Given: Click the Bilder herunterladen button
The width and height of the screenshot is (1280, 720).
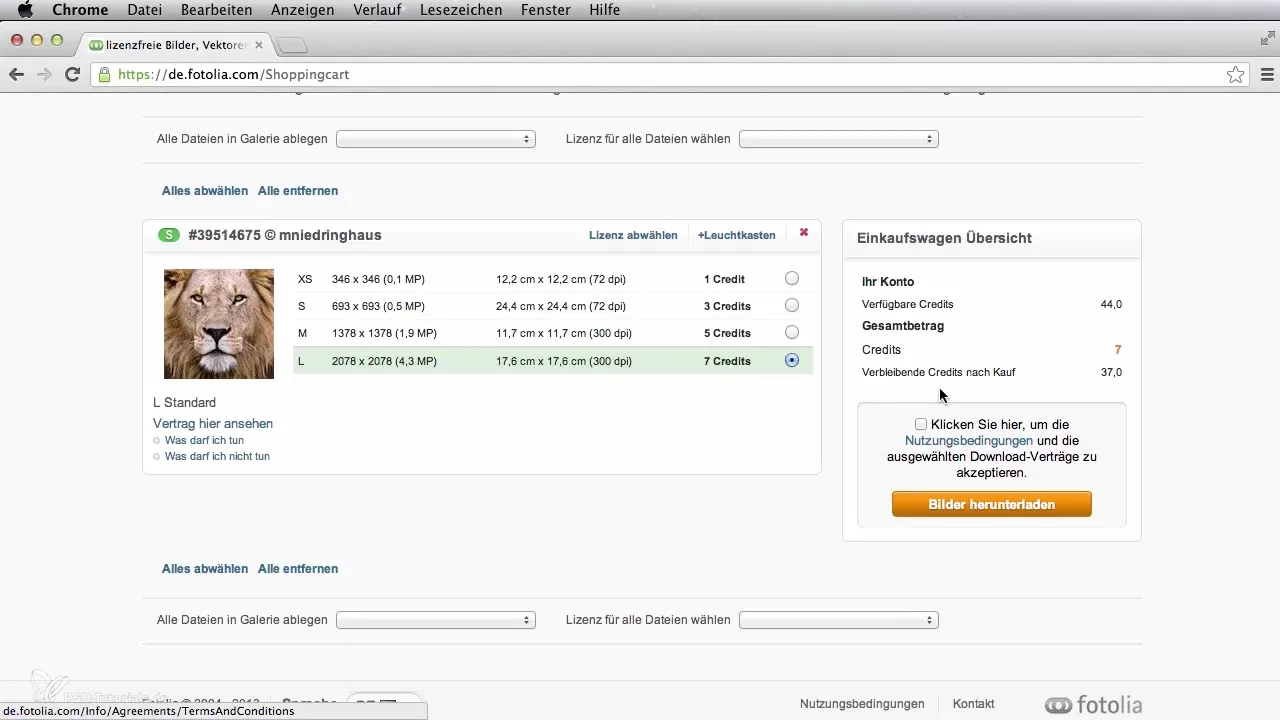Looking at the screenshot, I should (x=991, y=505).
